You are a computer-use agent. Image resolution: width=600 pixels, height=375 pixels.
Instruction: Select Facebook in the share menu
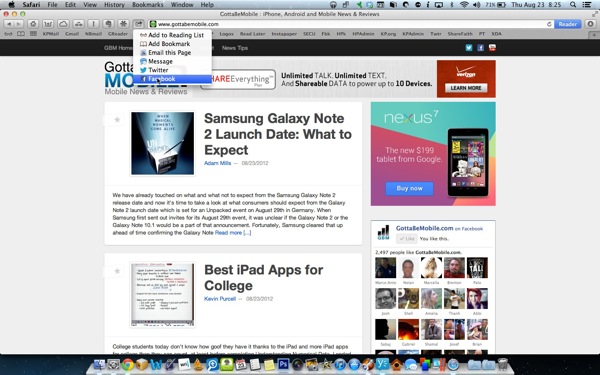tap(172, 79)
